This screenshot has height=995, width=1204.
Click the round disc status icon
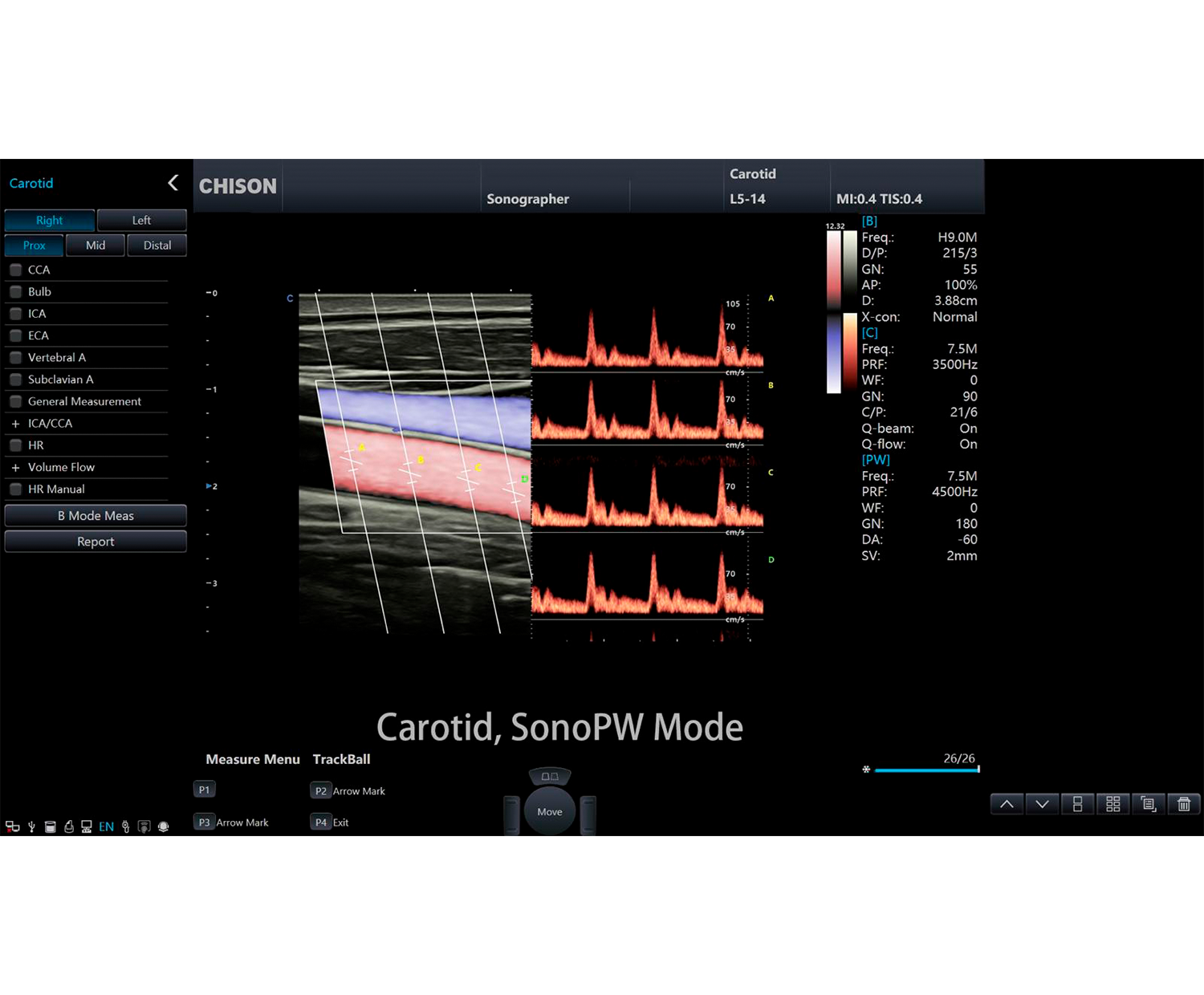click(x=164, y=826)
